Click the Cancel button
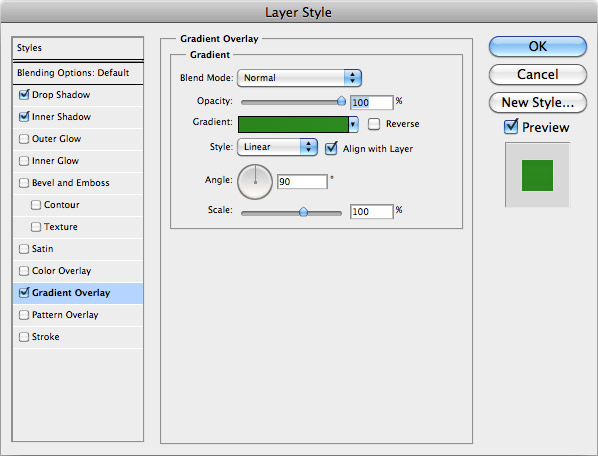The image size is (598, 456). coord(538,74)
